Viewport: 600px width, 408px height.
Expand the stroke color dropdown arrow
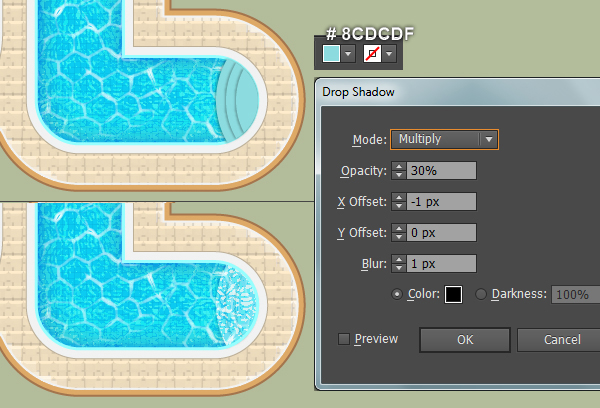tap(389, 54)
